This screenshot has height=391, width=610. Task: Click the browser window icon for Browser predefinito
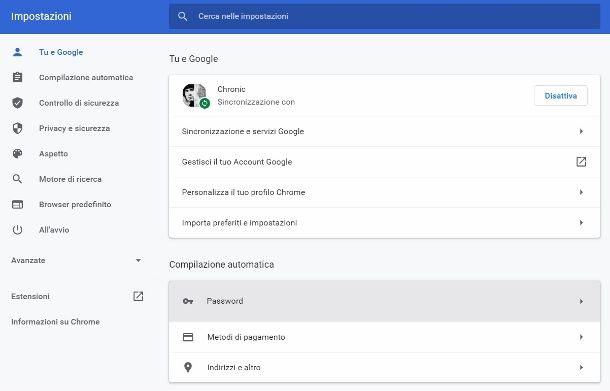[17, 204]
